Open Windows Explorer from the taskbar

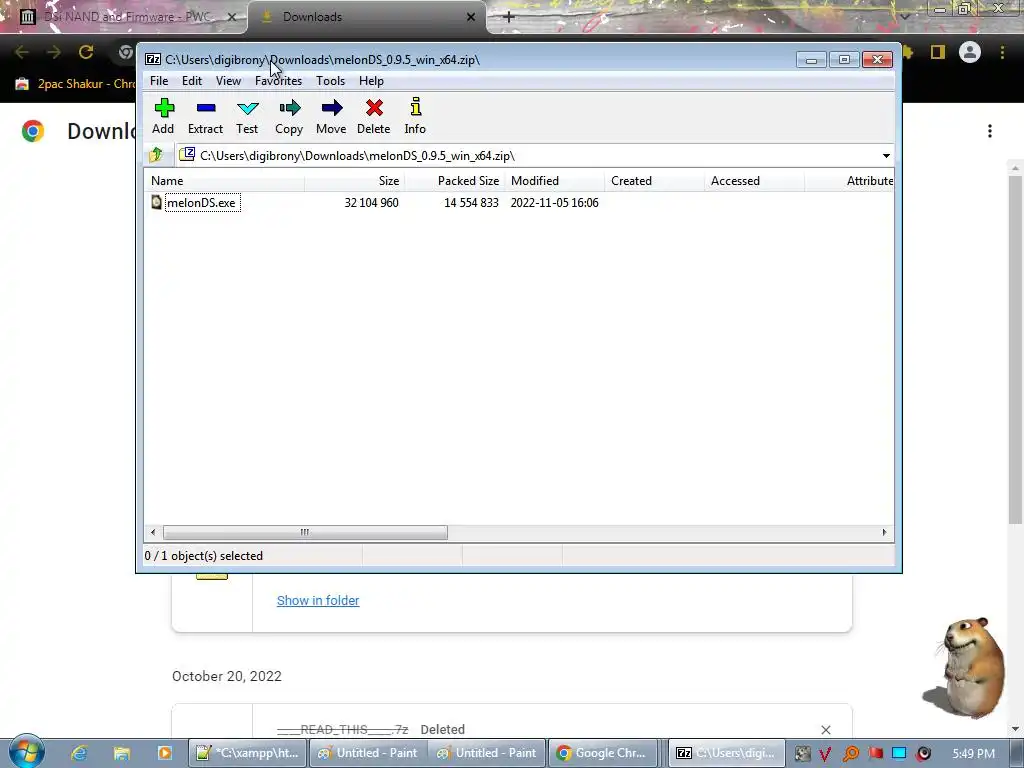click(x=122, y=753)
